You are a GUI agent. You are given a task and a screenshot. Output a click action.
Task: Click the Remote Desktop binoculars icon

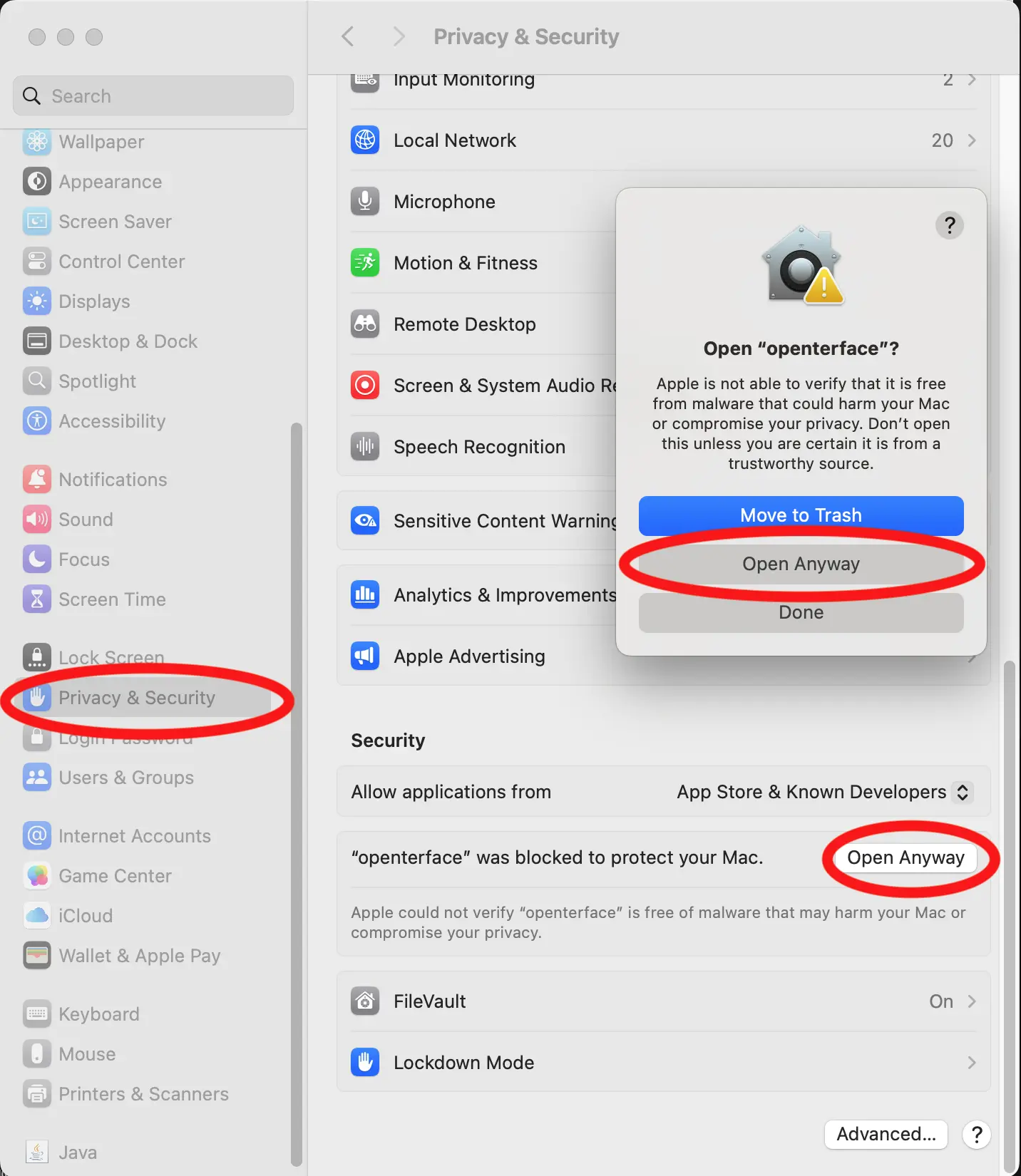click(x=365, y=324)
